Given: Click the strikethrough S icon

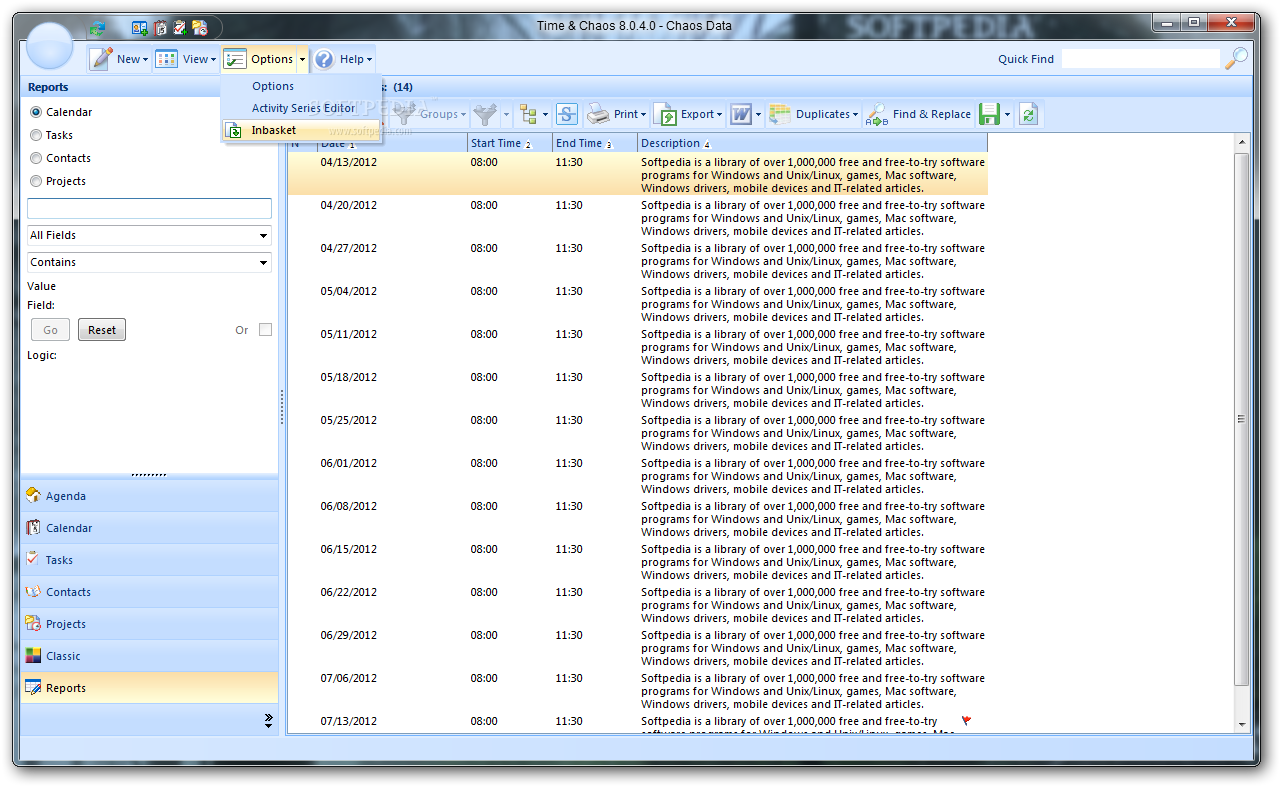Looking at the screenshot, I should 567,114.
